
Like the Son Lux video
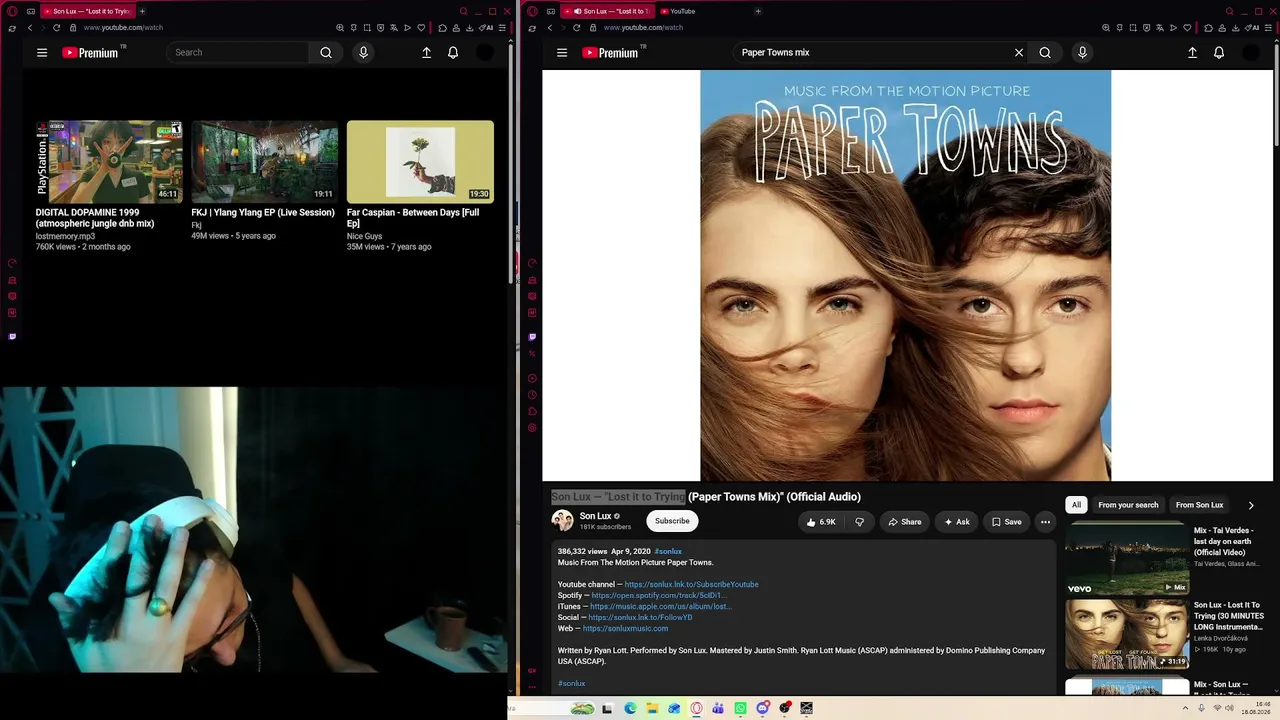coord(821,522)
